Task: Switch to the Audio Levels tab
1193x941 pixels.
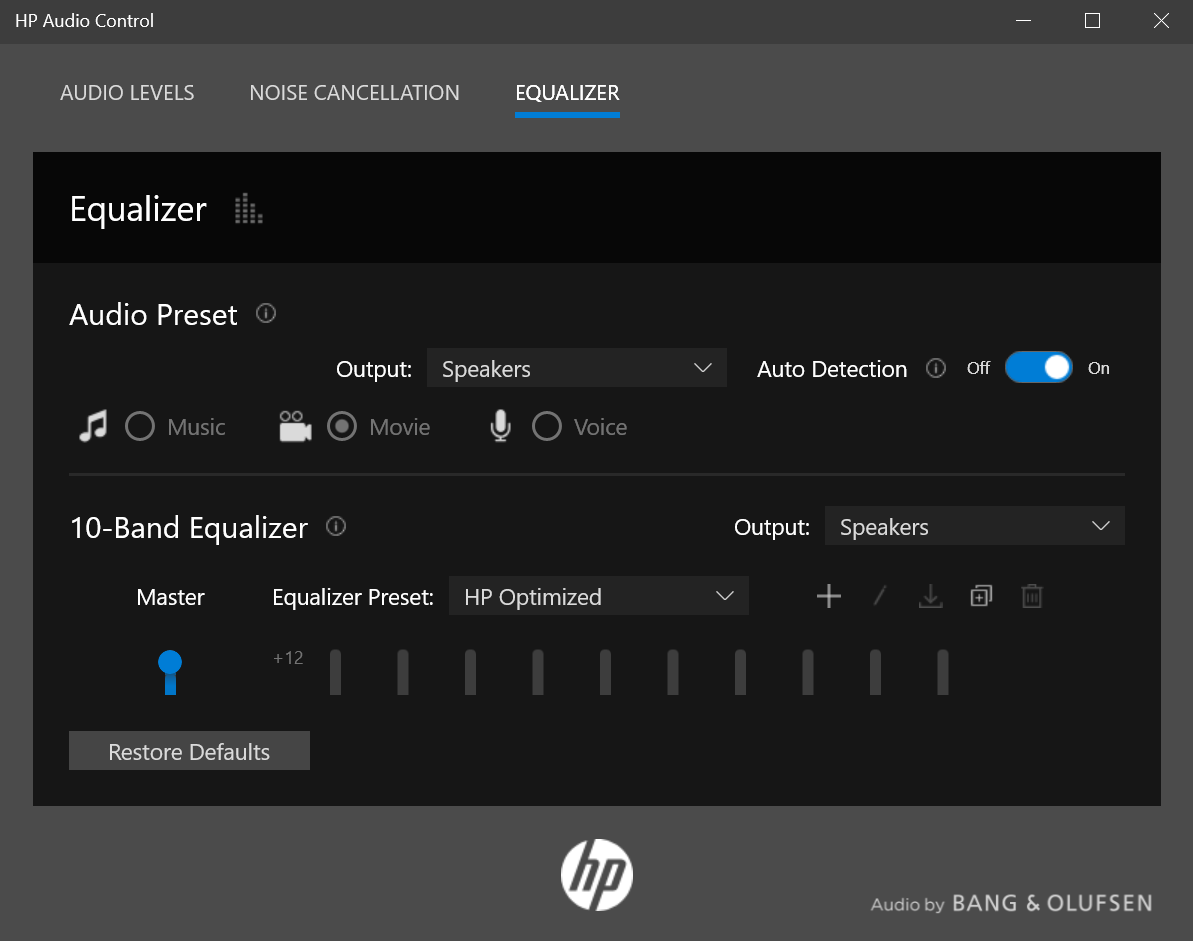Action: (127, 93)
